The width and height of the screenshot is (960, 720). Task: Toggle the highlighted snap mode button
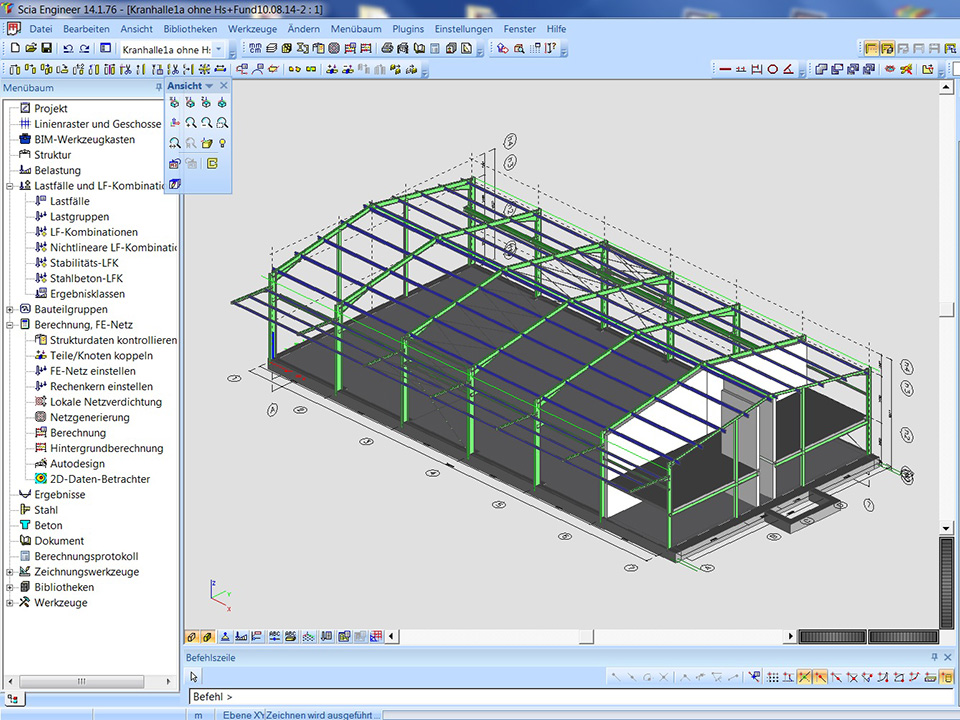click(804, 677)
